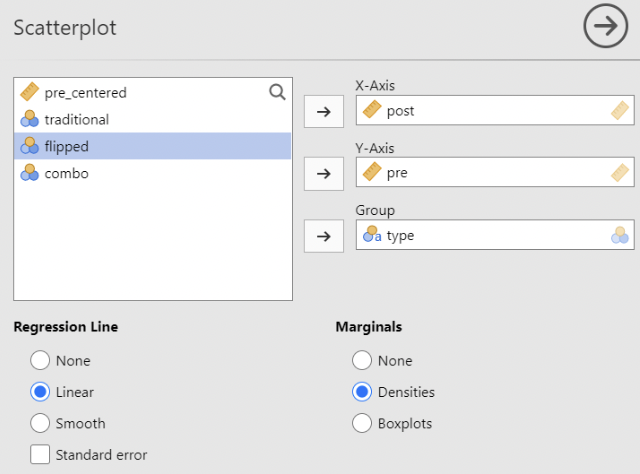Assign variable to Group using arrow button
The width and height of the screenshot is (640, 474).
click(x=323, y=236)
